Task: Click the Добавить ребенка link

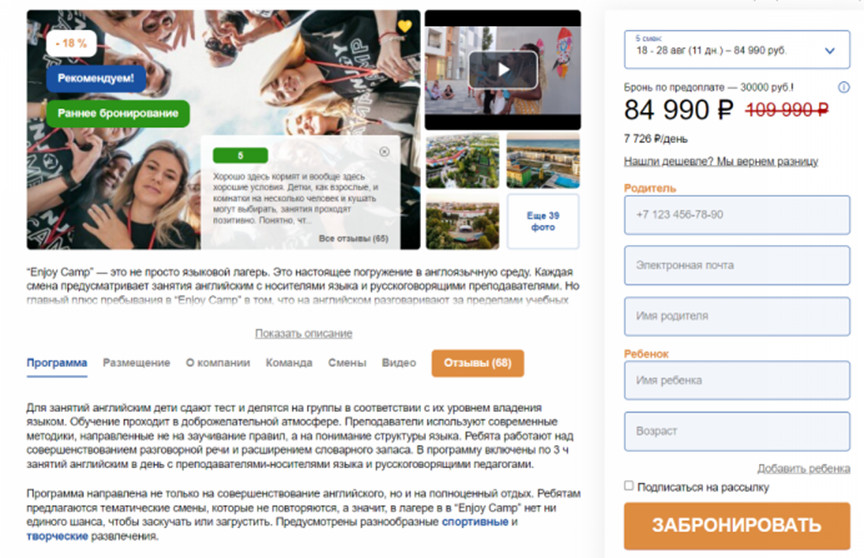Action: pos(803,468)
